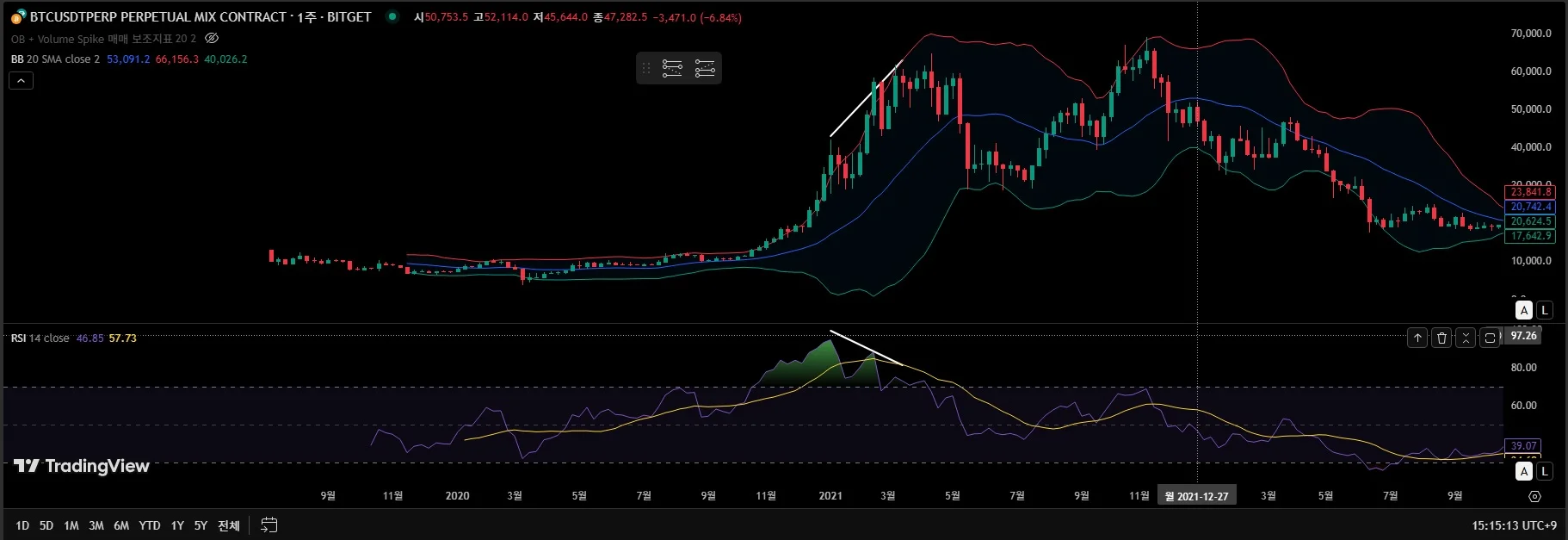1568x540 pixels.
Task: Collapse the indicator legend with chevron button
Action: point(21,81)
